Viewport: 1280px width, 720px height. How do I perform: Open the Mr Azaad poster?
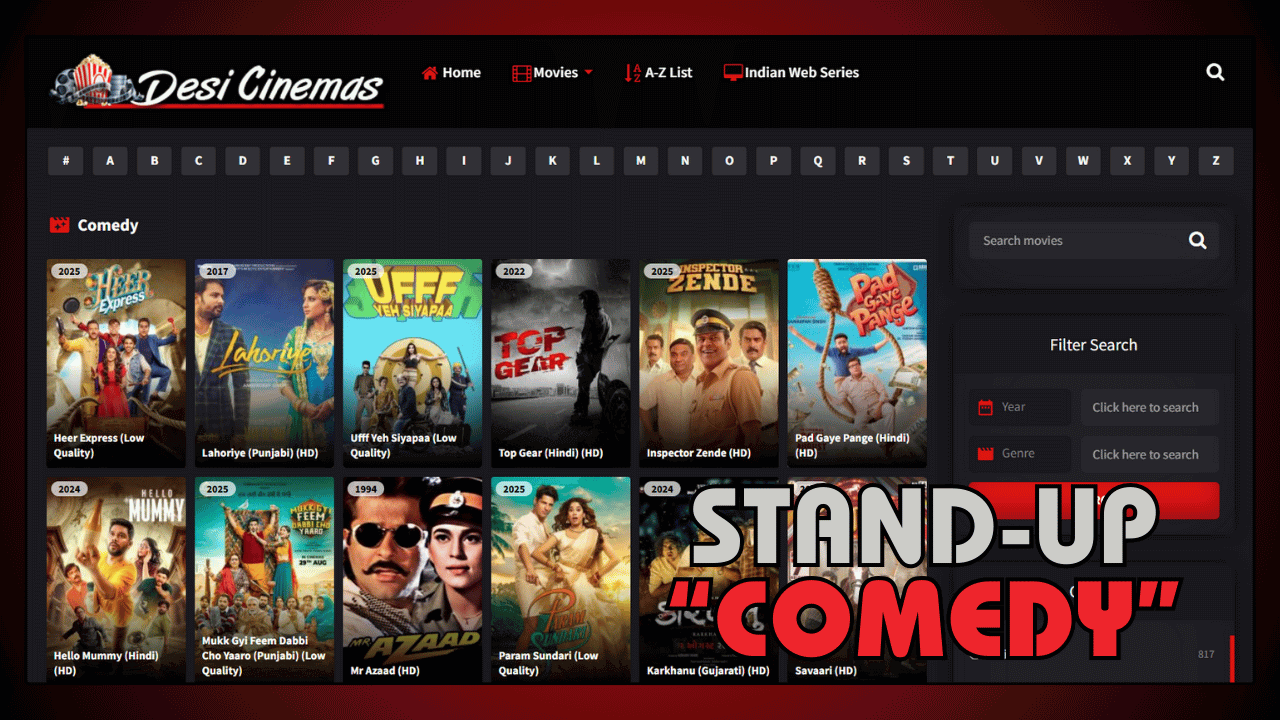[x=412, y=580]
